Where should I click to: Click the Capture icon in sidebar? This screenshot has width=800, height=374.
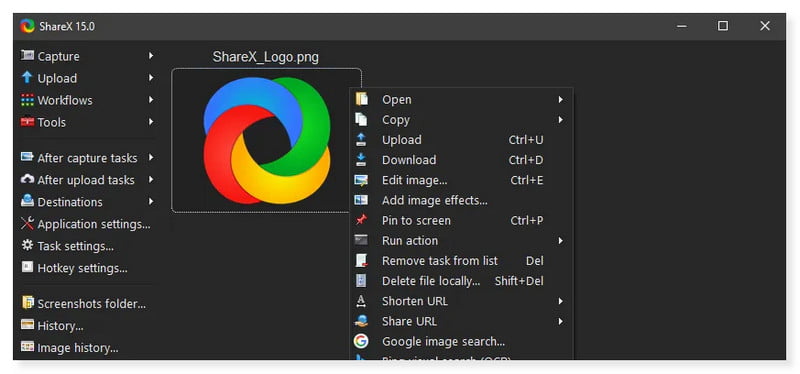(x=27, y=55)
